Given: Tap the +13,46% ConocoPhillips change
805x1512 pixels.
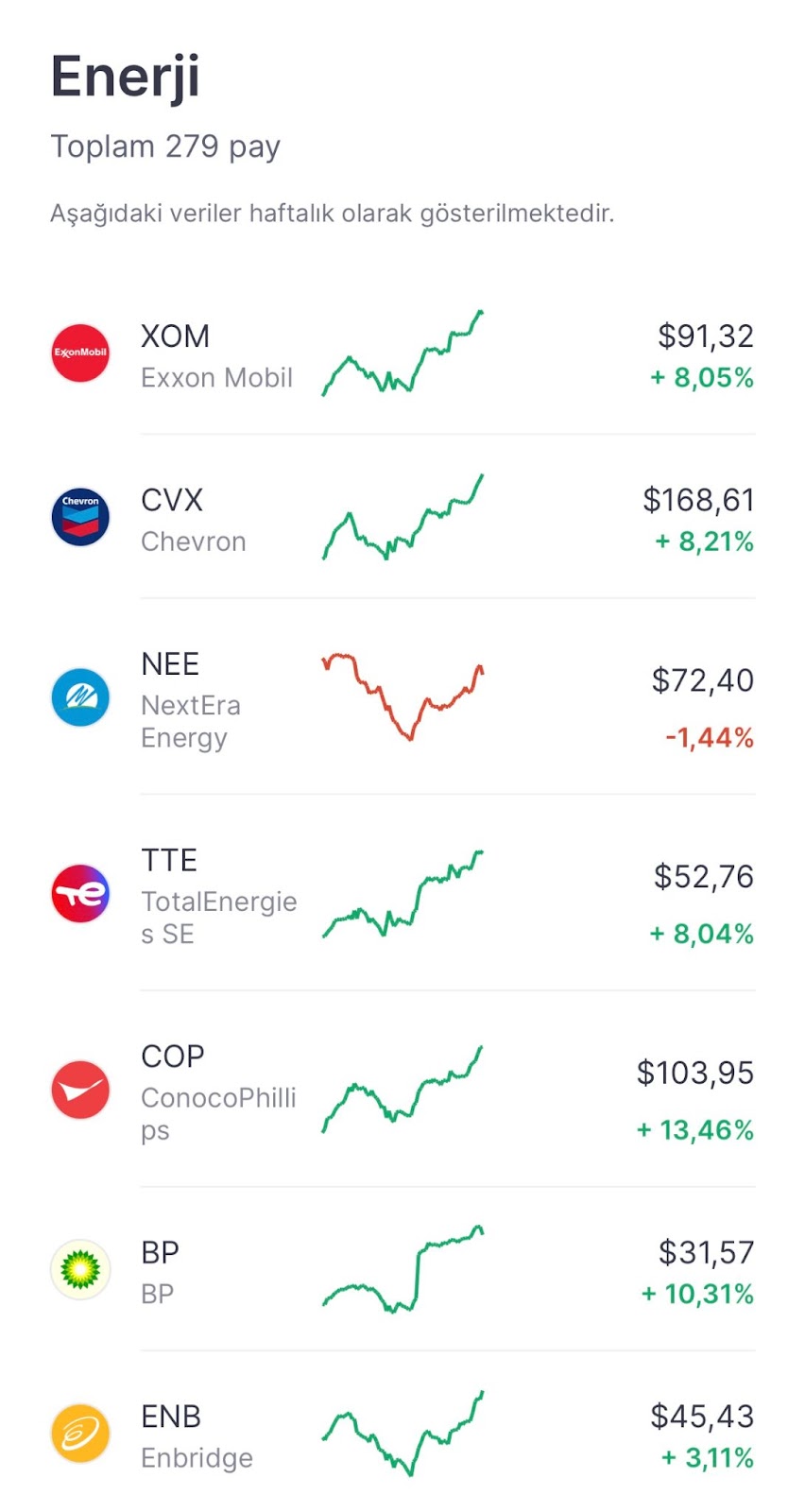Looking at the screenshot, I should click(695, 1130).
